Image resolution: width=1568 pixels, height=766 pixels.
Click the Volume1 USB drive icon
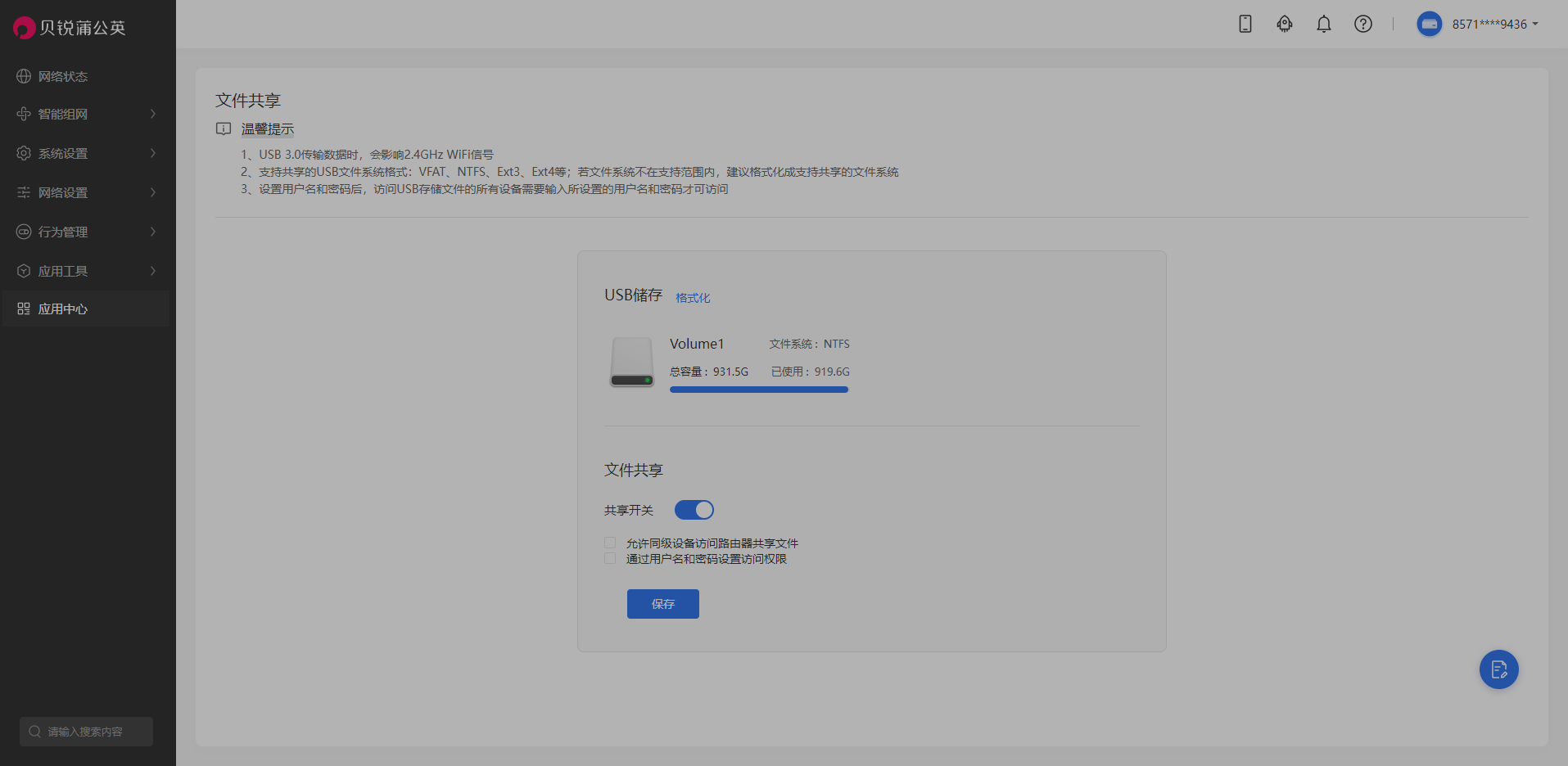631,361
